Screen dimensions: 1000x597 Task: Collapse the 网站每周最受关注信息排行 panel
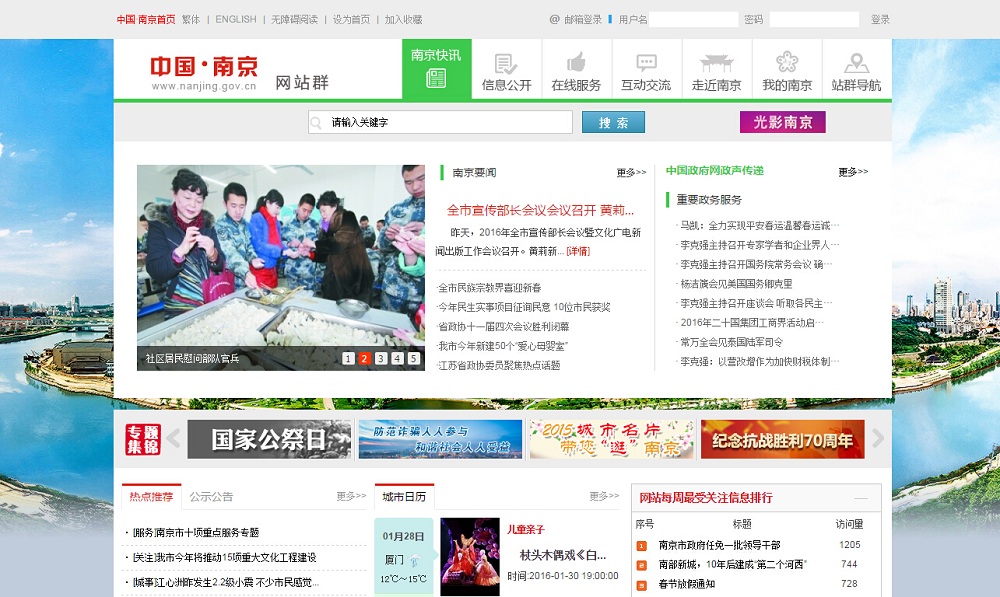point(861,498)
